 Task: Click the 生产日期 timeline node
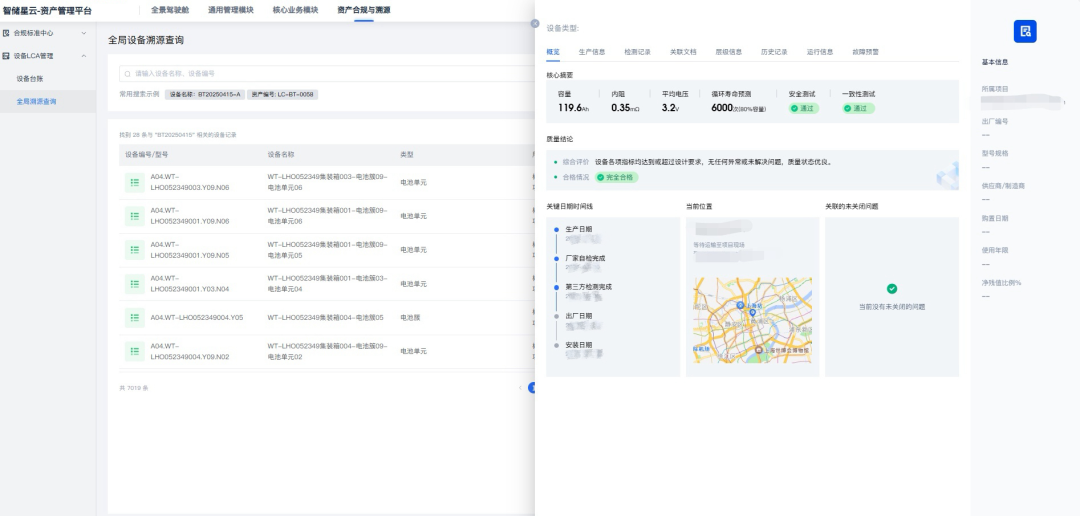[x=556, y=229]
